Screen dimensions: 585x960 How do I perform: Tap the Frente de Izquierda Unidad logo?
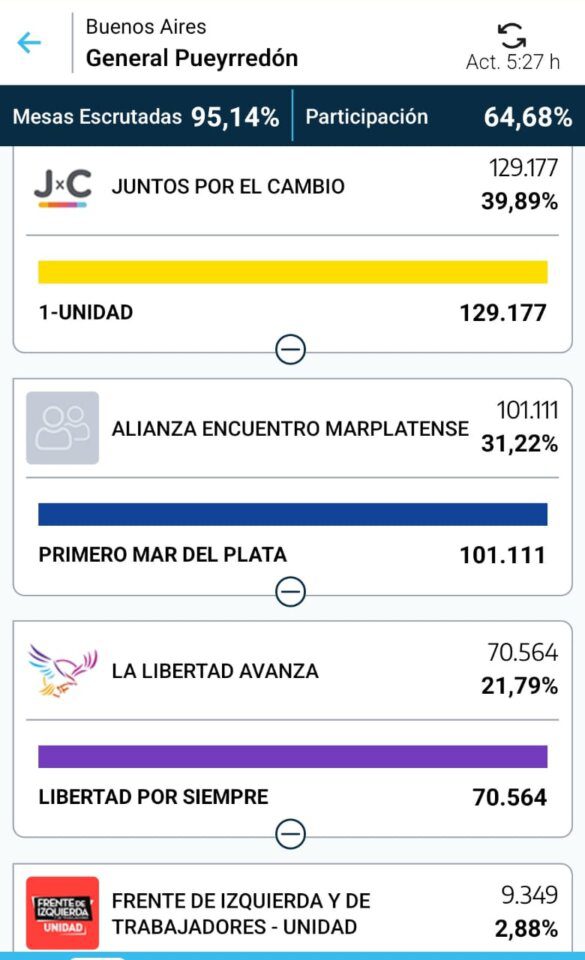(62, 912)
